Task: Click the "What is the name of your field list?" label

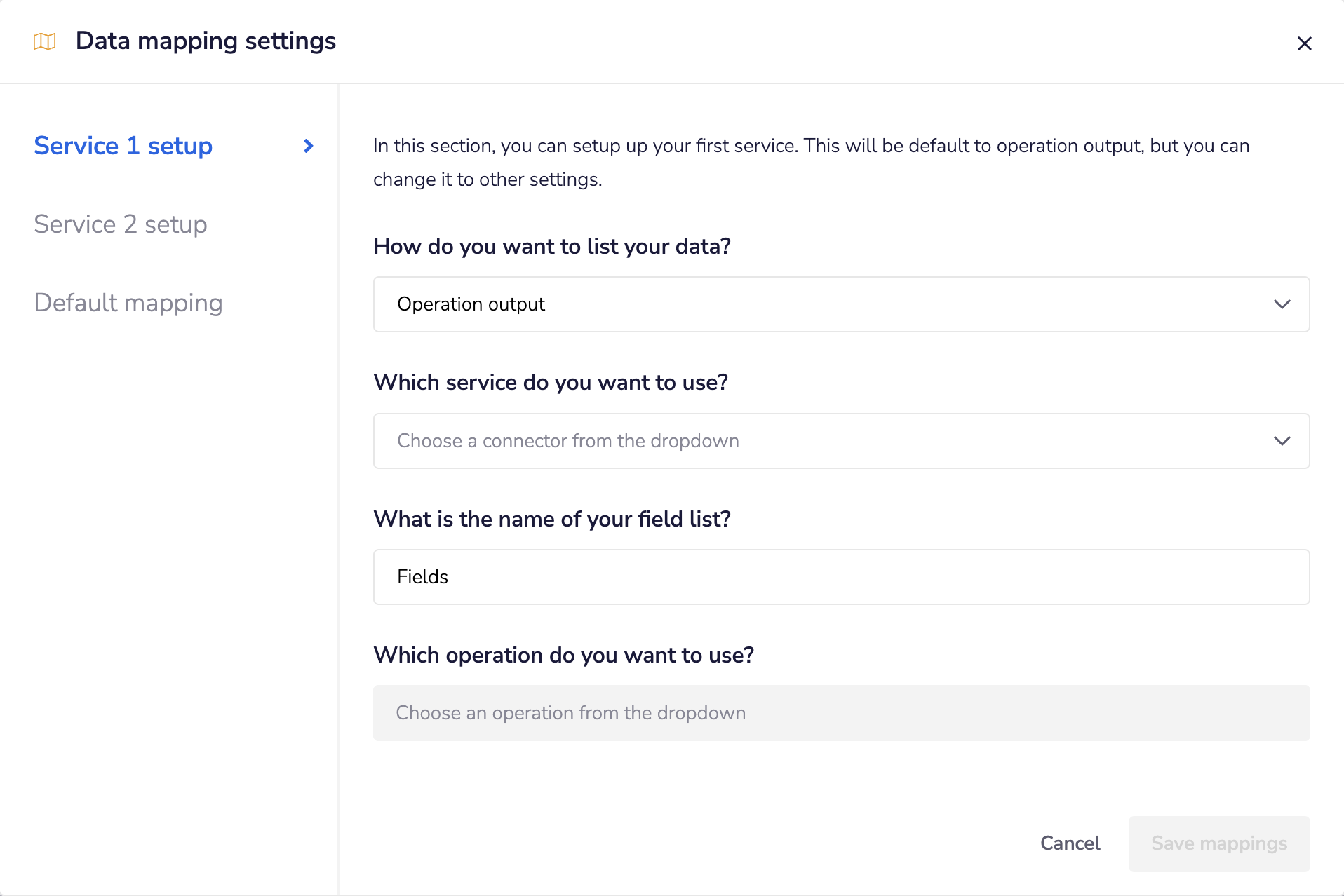Action: [x=552, y=520]
